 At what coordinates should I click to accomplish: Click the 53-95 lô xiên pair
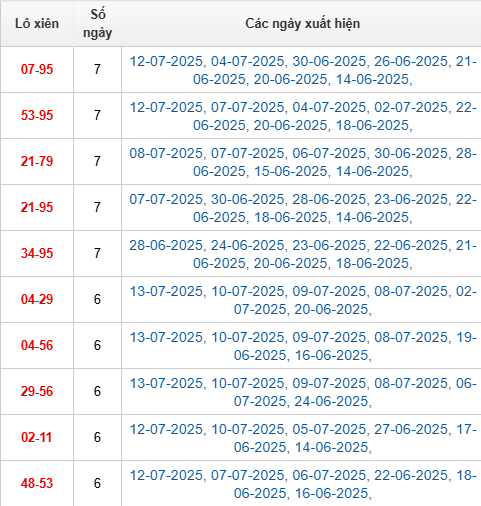click(x=37, y=115)
